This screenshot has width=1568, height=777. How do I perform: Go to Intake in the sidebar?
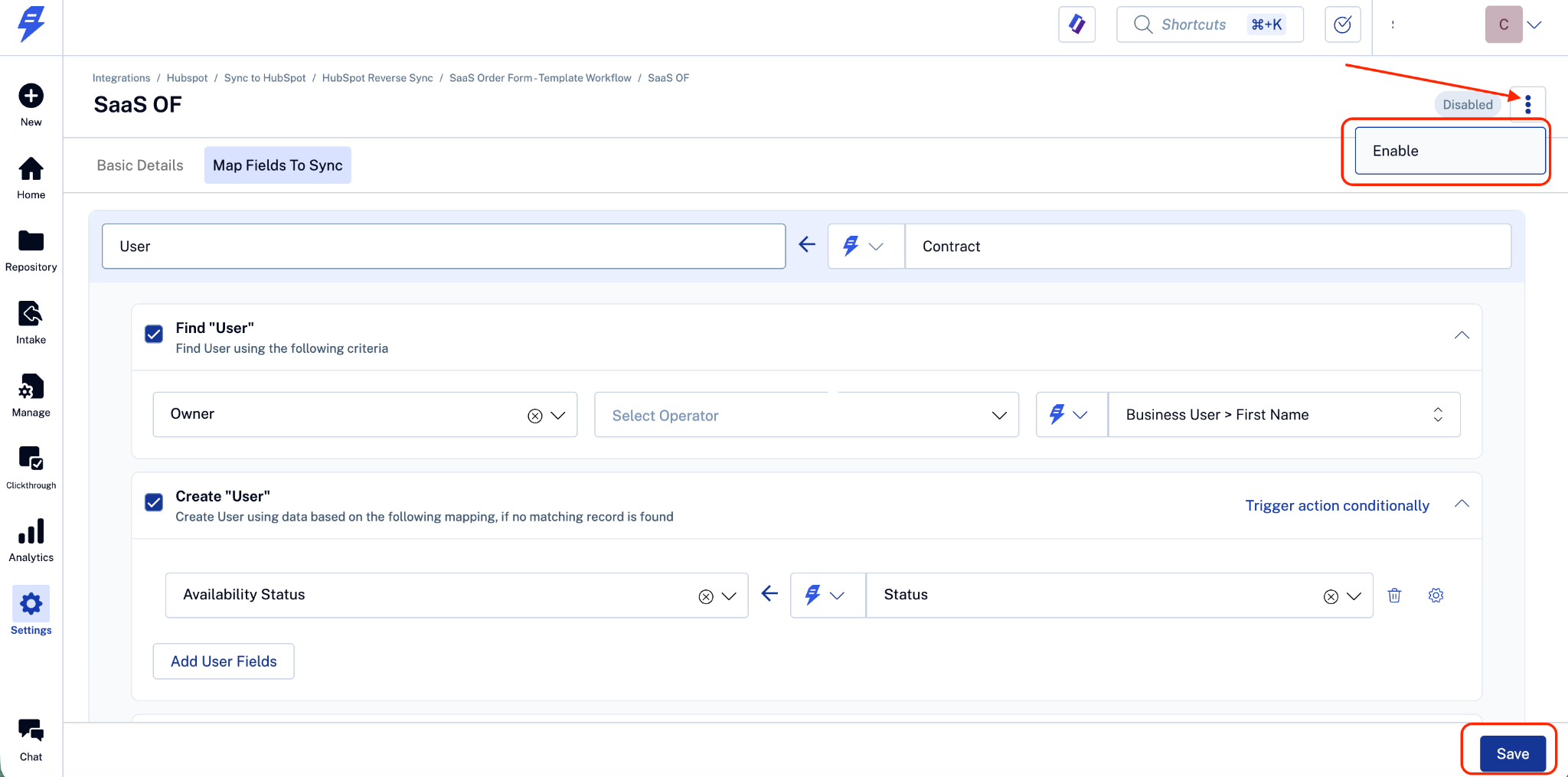[31, 323]
